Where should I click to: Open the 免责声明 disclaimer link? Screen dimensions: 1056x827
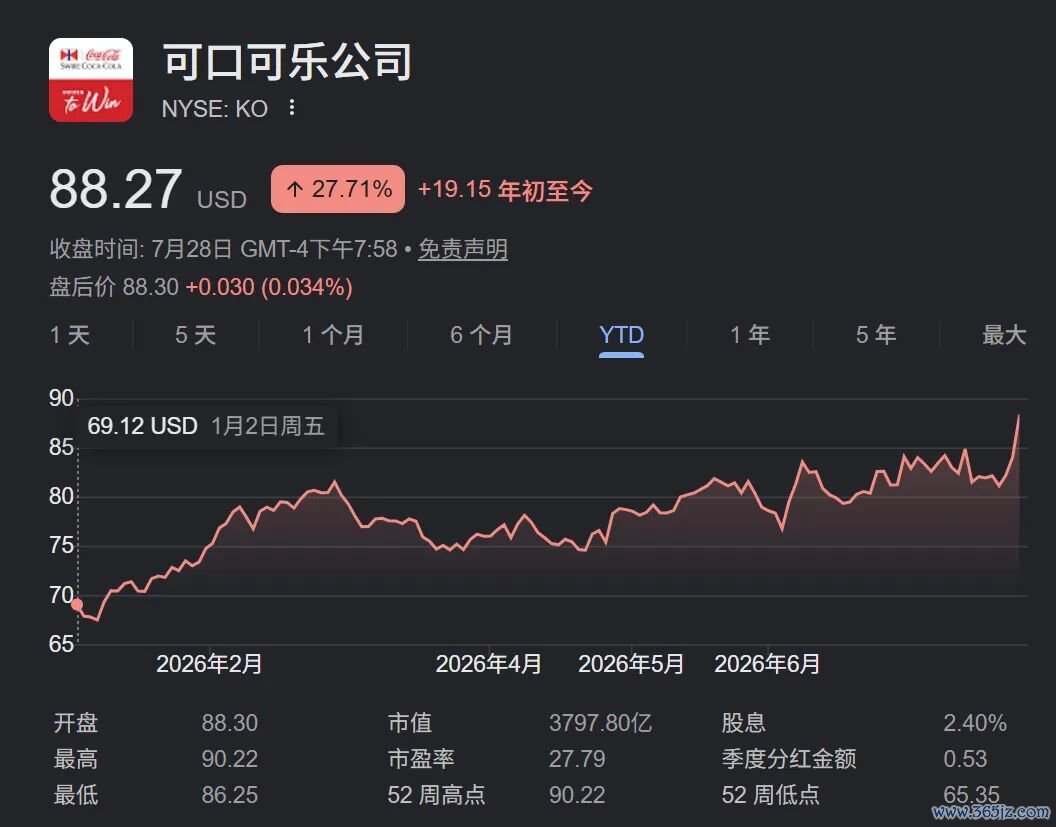tap(463, 250)
